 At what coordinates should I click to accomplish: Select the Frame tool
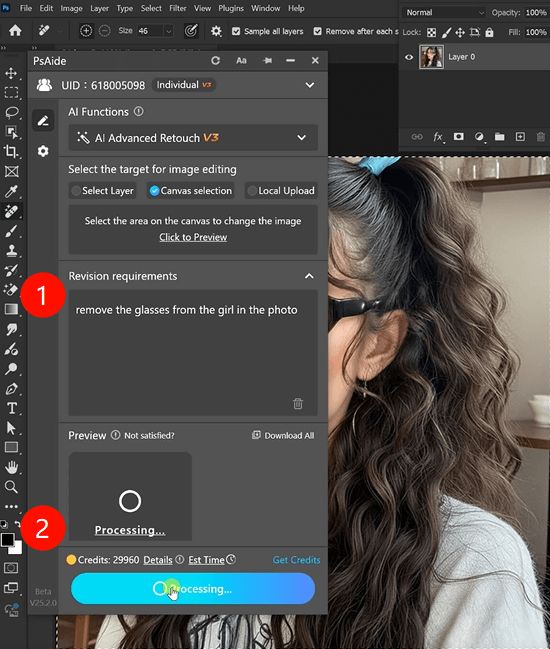[x=11, y=171]
